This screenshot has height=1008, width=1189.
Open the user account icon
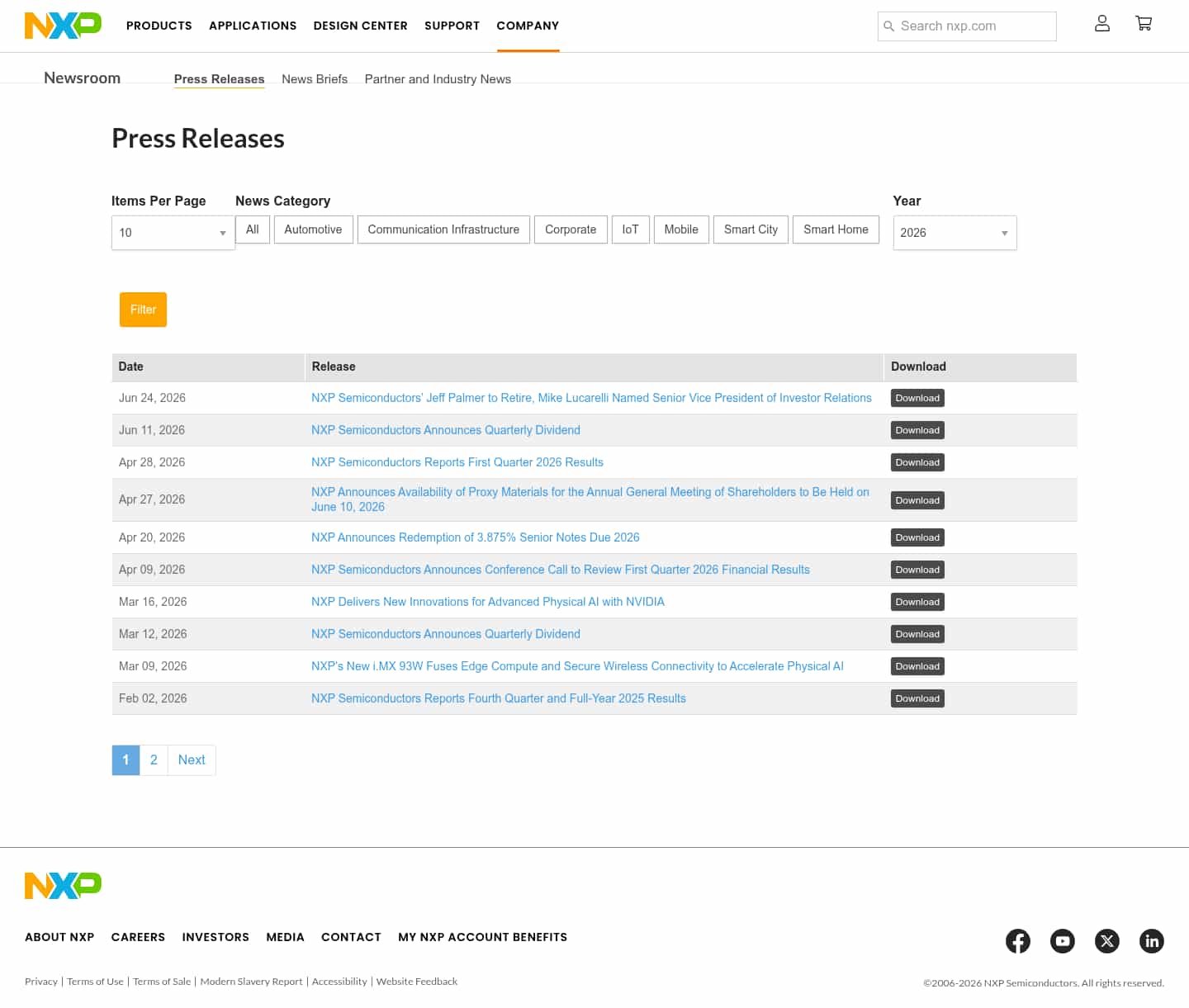pos(1101,23)
